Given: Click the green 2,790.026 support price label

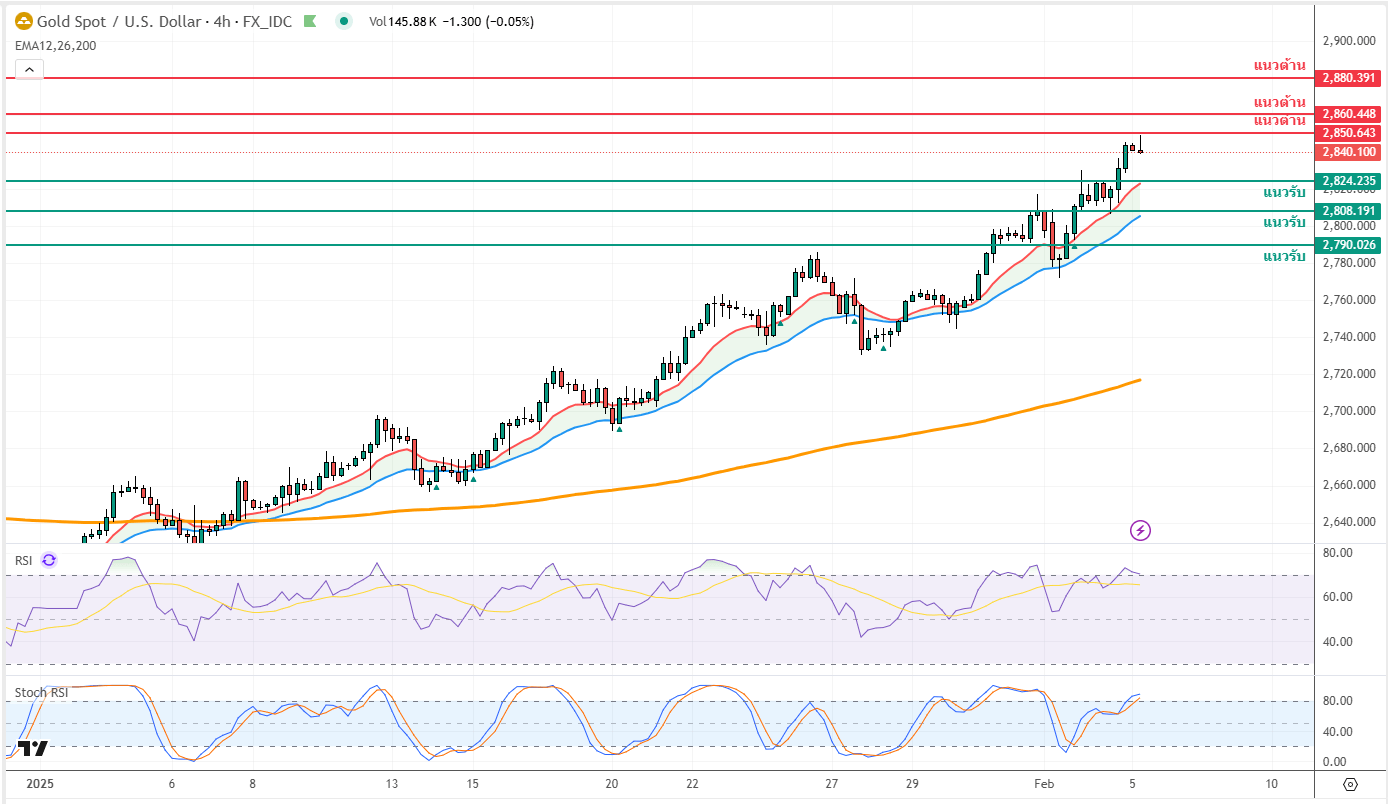Looking at the screenshot, I should pos(1349,245).
